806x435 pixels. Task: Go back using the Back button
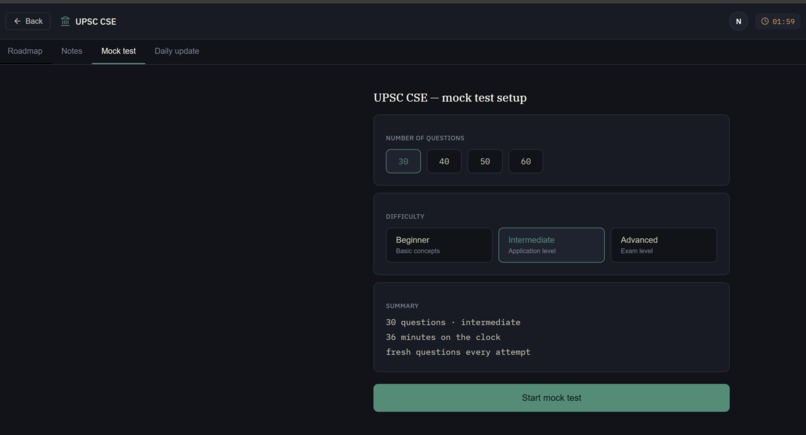[28, 21]
